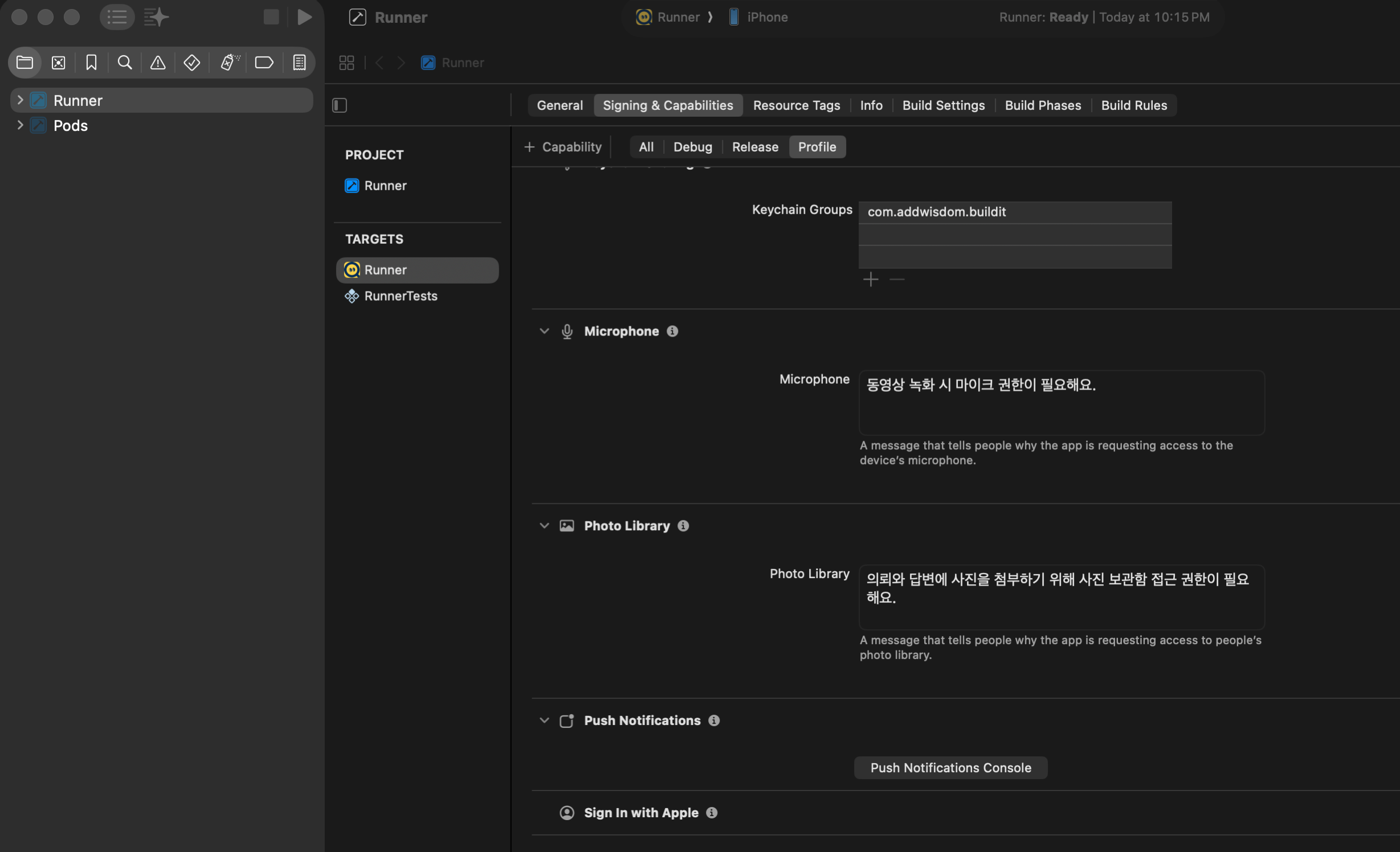Filter capabilities to the Release configuration
1400x852 pixels.
coord(755,147)
